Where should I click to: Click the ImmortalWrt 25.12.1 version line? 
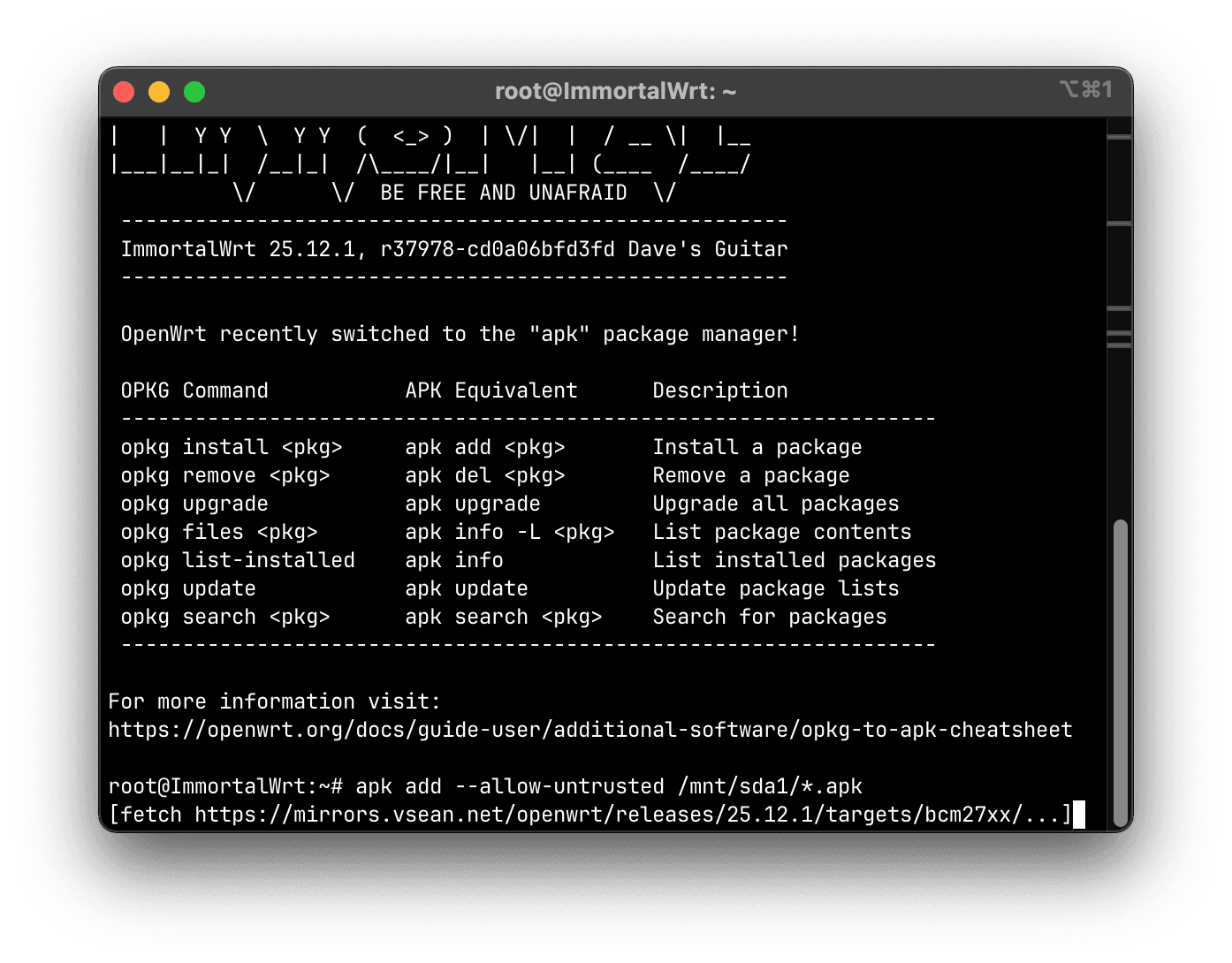point(454,249)
